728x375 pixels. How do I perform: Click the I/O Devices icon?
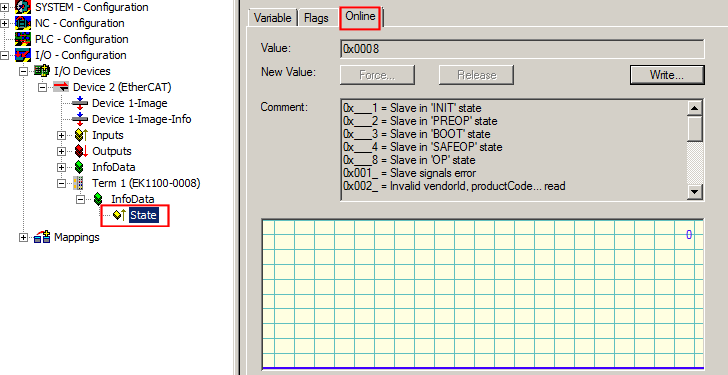[42, 71]
